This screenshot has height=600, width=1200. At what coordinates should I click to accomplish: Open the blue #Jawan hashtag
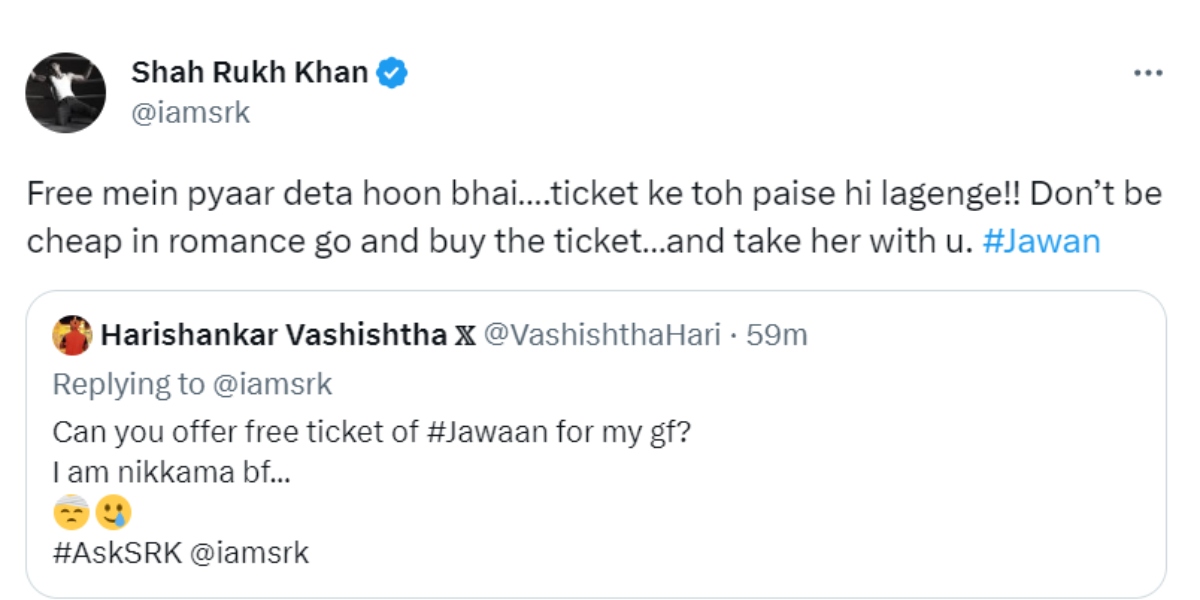pyautogui.click(x=1041, y=243)
